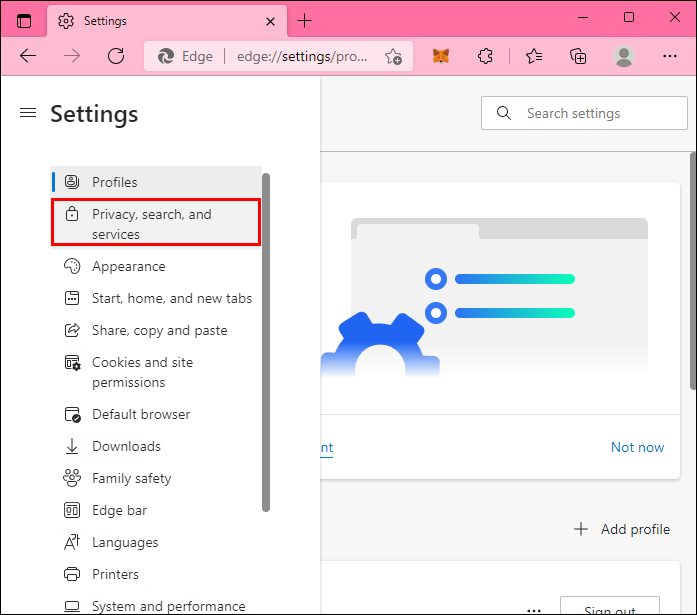Click the Languages icon
The image size is (697, 615).
72,542
